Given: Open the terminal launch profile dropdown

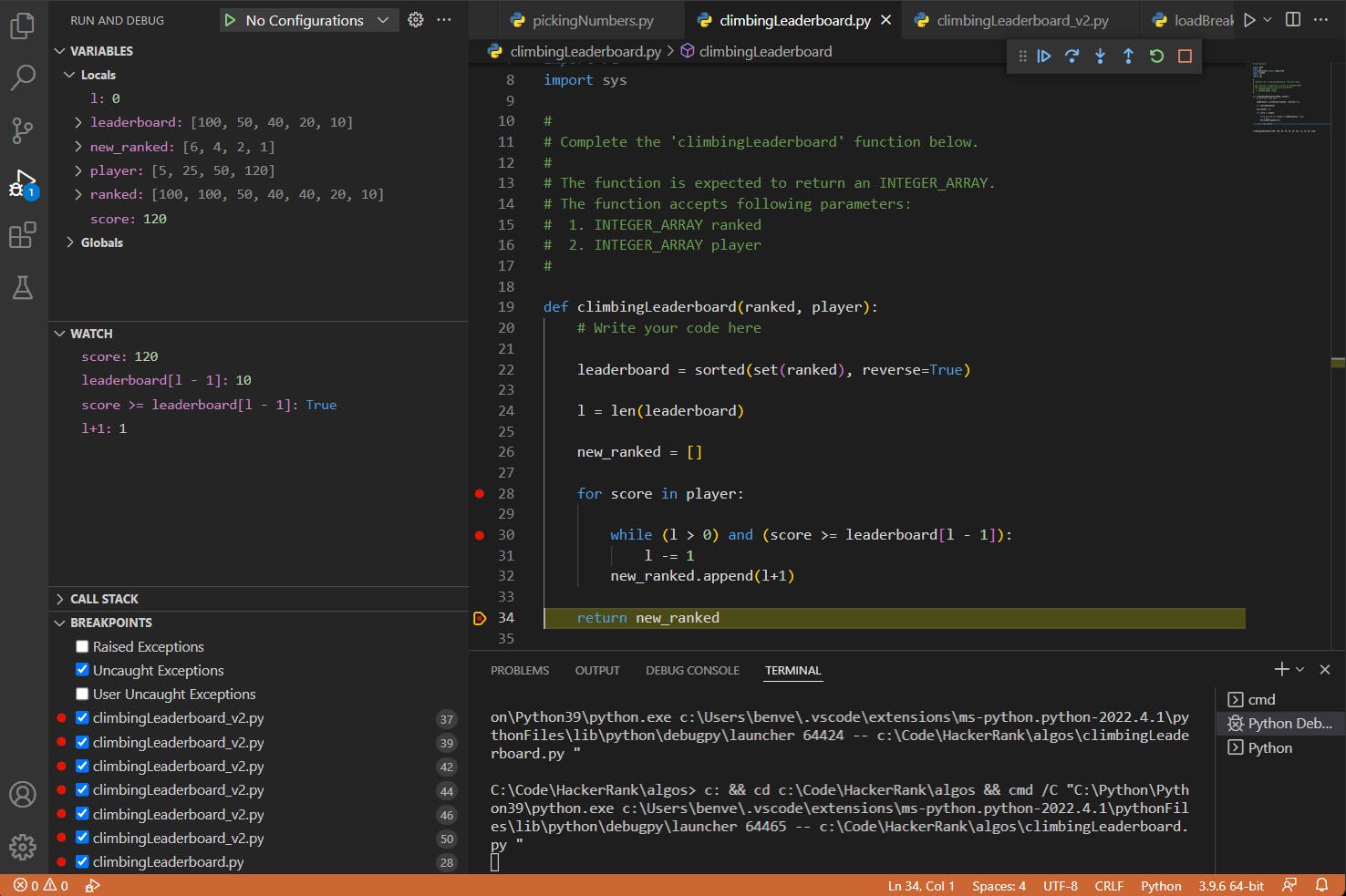Looking at the screenshot, I should pos(1300,669).
